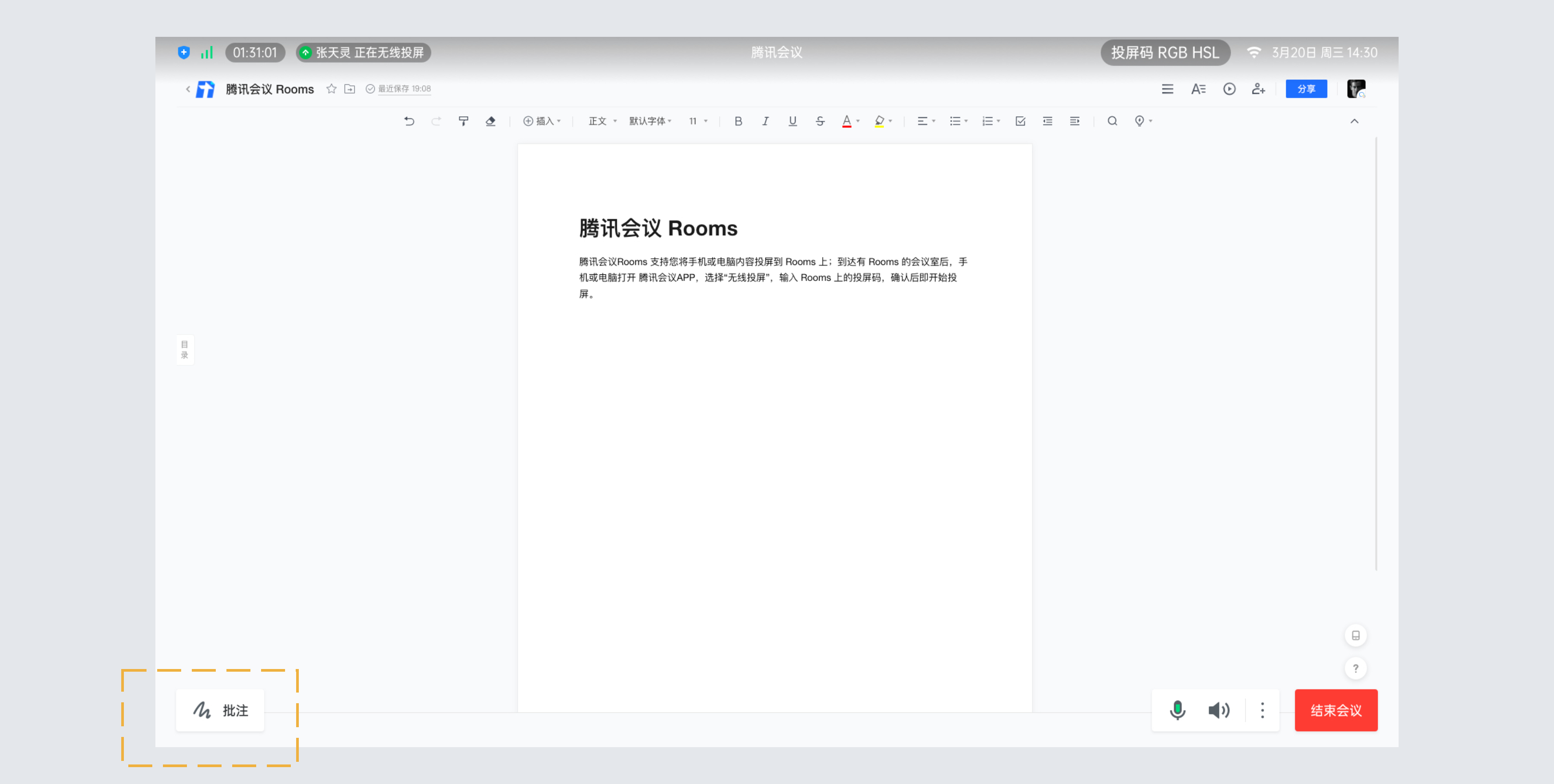Toggle the speaker volume
Screen dimensions: 1554x784
tap(1219, 710)
